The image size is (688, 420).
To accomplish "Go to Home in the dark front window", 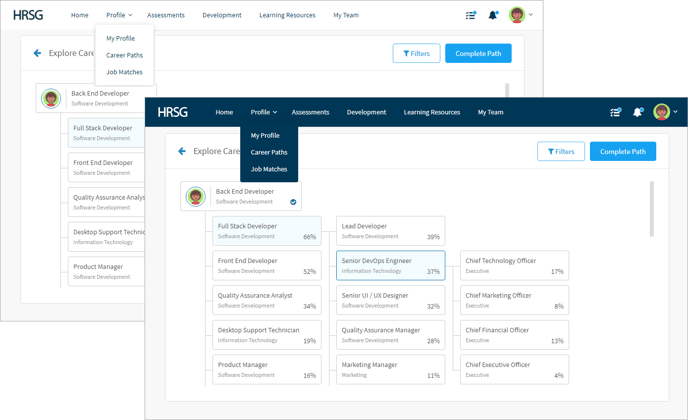I will coord(224,112).
